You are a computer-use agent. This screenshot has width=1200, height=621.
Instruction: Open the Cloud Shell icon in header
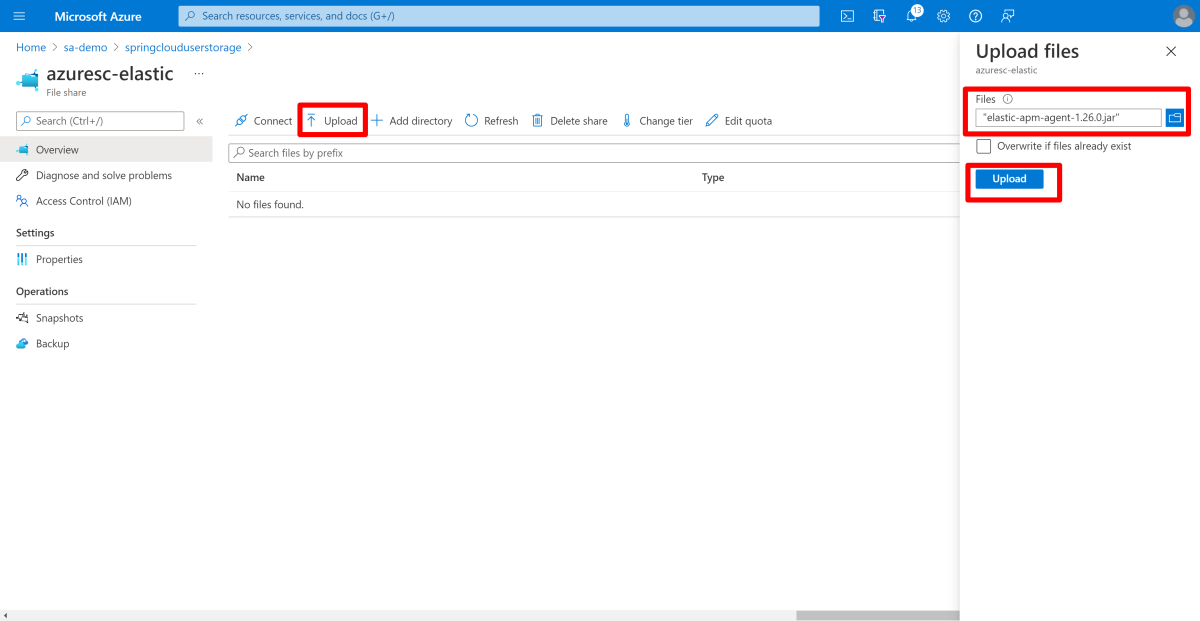click(847, 16)
